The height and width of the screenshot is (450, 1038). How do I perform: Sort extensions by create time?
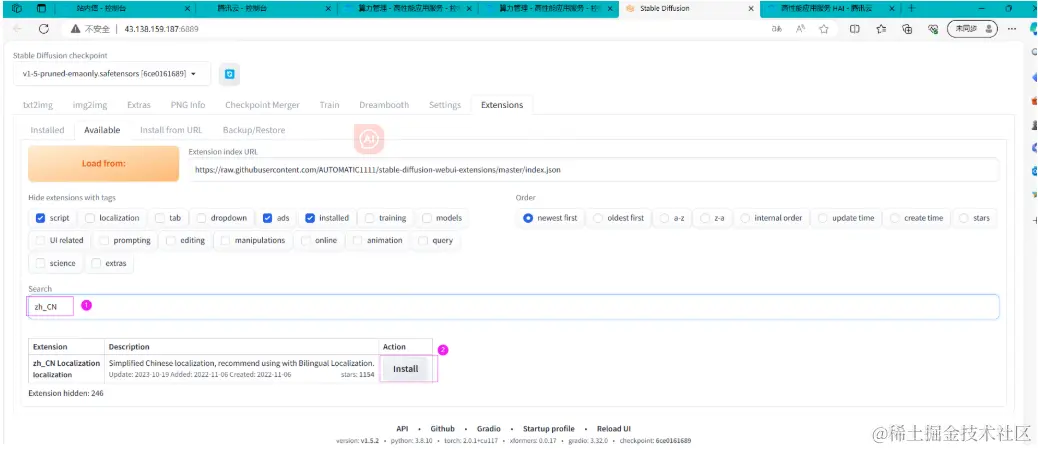point(894,218)
